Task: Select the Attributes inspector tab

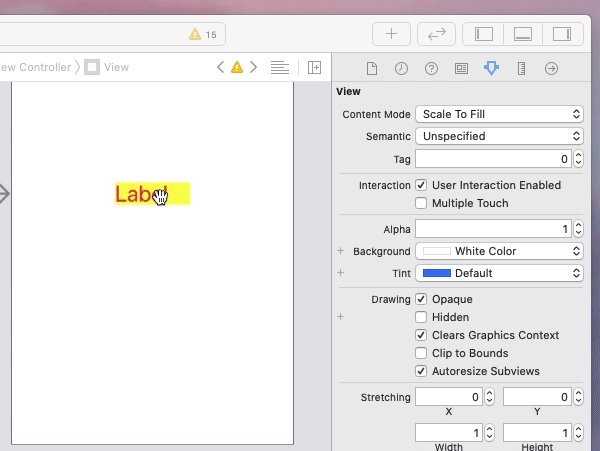Action: (491, 68)
